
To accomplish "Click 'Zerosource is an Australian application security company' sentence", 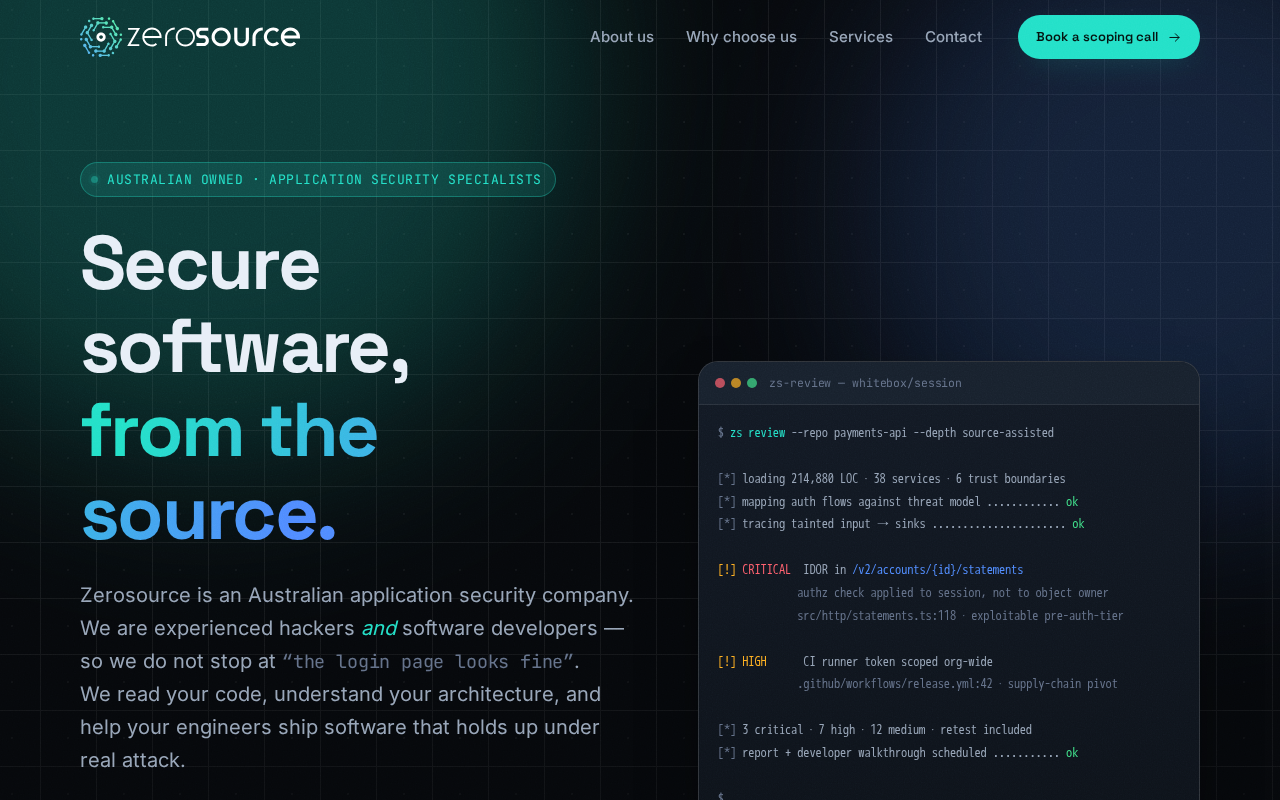I will coord(357,595).
